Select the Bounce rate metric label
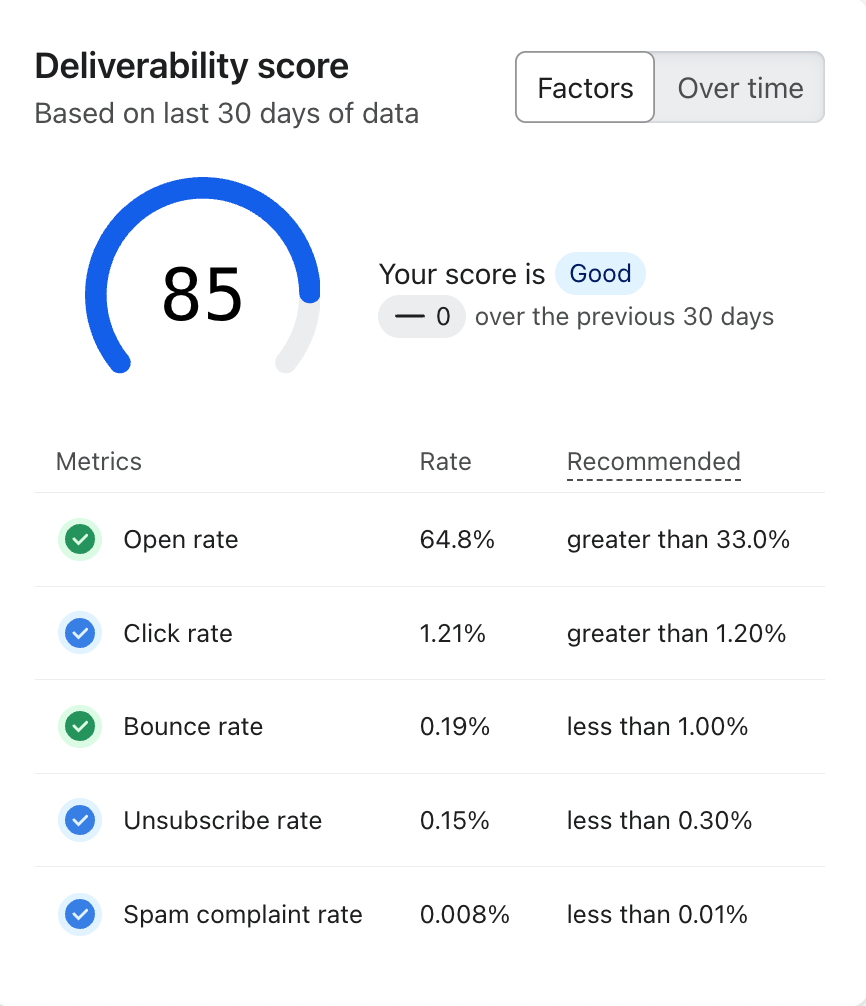This screenshot has height=1006, width=866. pyautogui.click(x=193, y=727)
